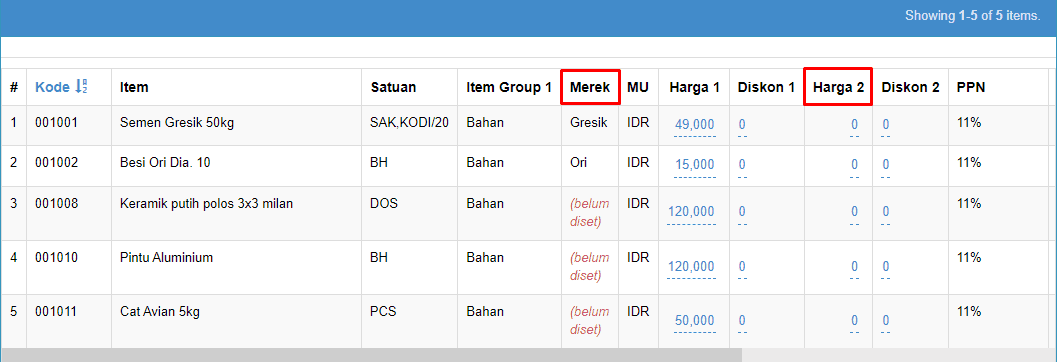Set Merek for Keramik putih polos row
Image resolution: width=1059 pixels, height=362 pixels.
click(590, 213)
